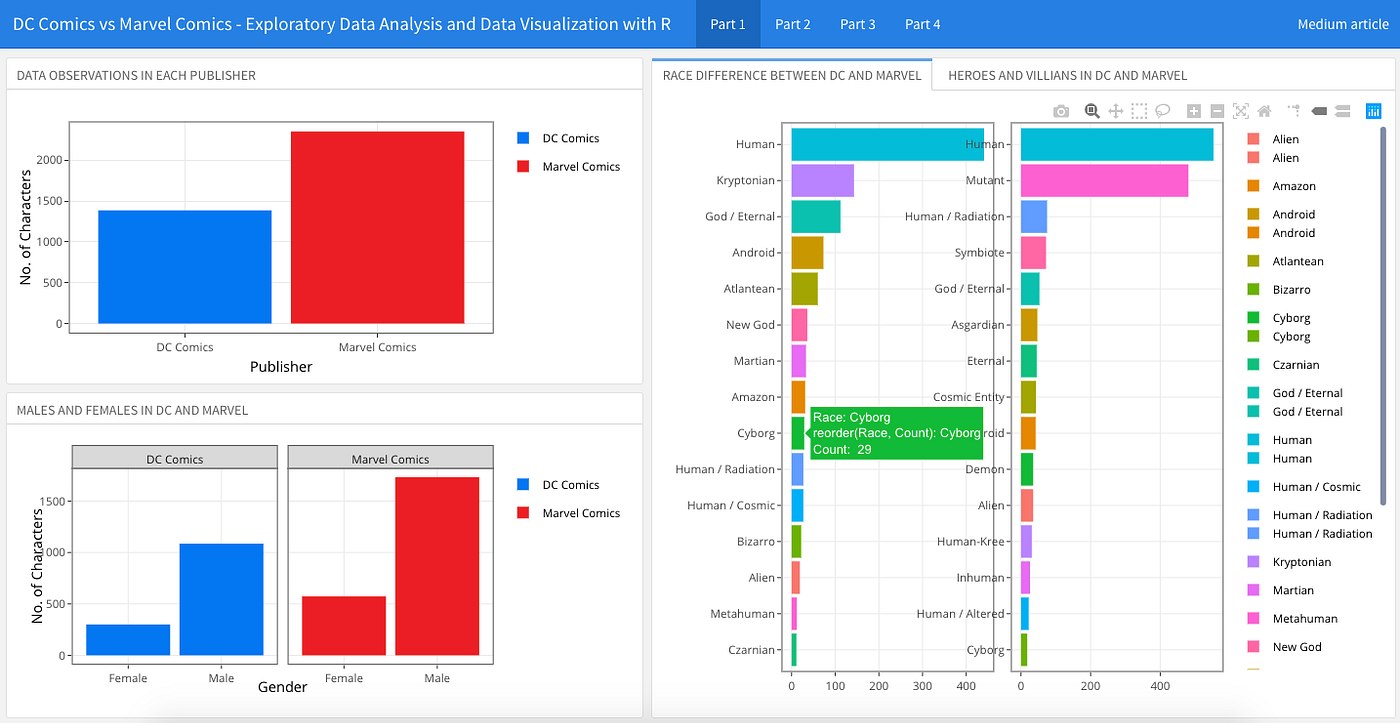Download plot as PNG camera icon
Image resolution: width=1400 pixels, height=723 pixels.
coord(1061,111)
